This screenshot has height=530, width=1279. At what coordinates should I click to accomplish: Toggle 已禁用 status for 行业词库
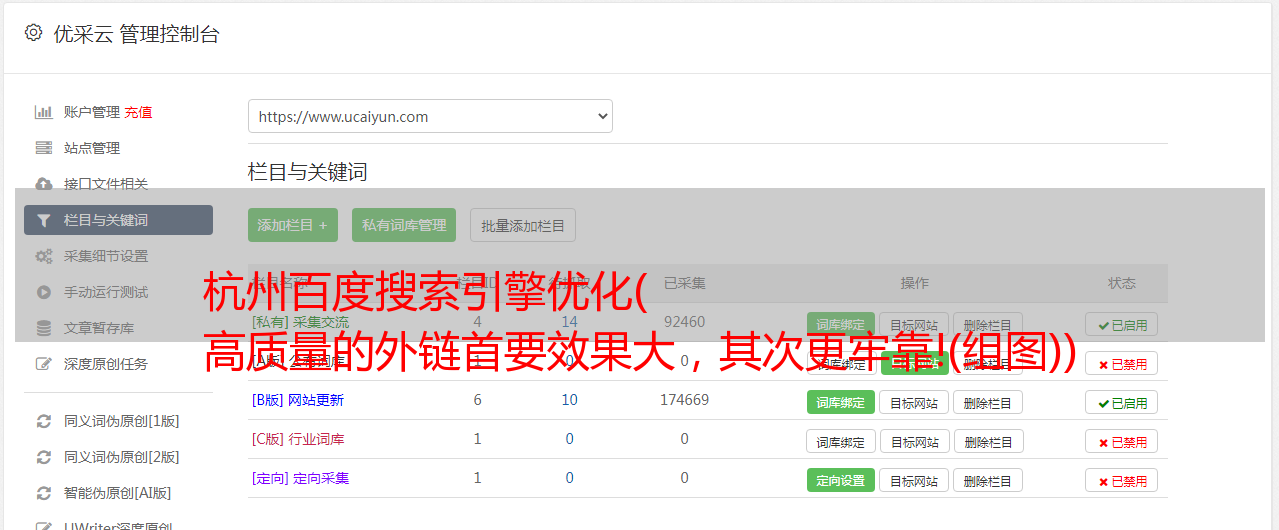click(x=1122, y=441)
